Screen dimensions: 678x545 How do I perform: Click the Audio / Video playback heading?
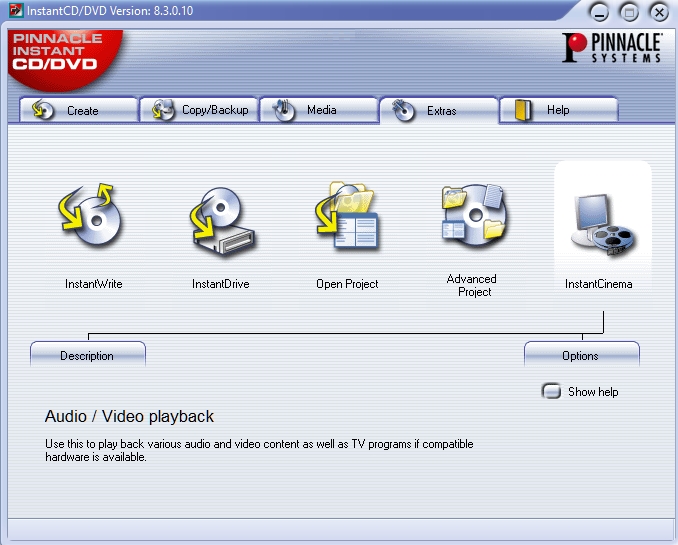click(x=129, y=417)
